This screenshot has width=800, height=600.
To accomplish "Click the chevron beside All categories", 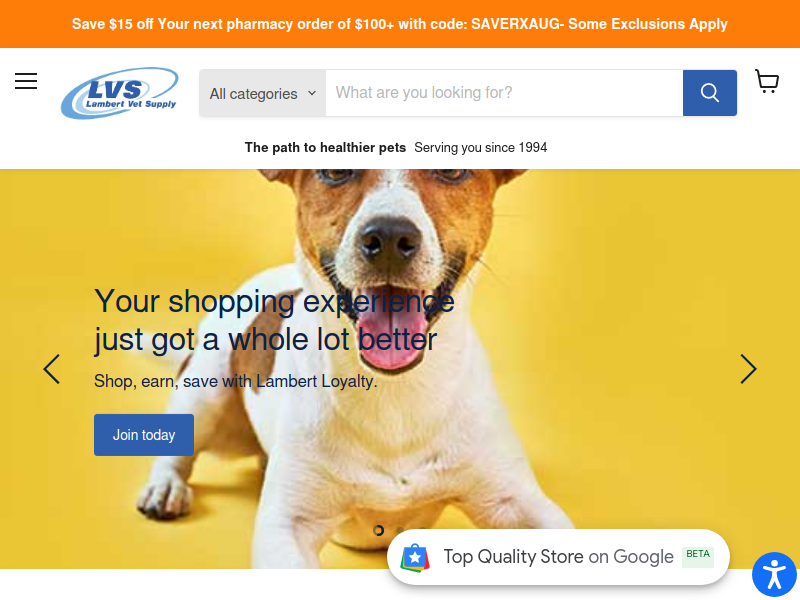I will pos(312,93).
